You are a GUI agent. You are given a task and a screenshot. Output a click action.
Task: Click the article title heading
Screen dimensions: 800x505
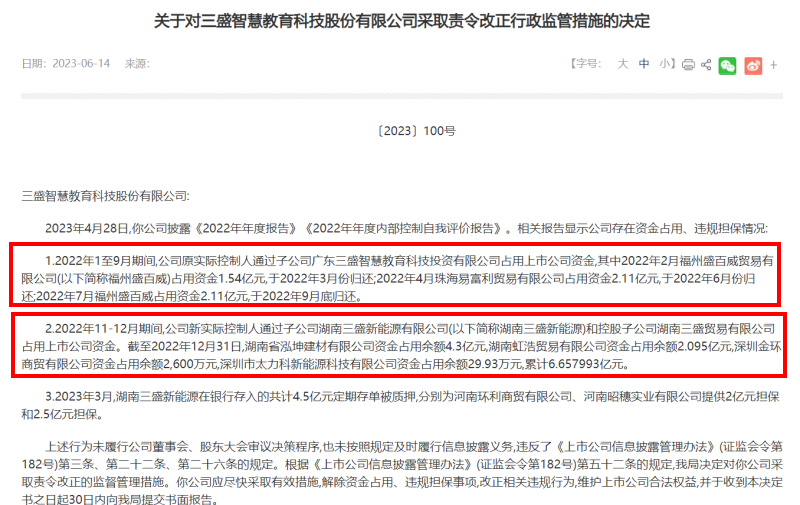click(x=402, y=21)
